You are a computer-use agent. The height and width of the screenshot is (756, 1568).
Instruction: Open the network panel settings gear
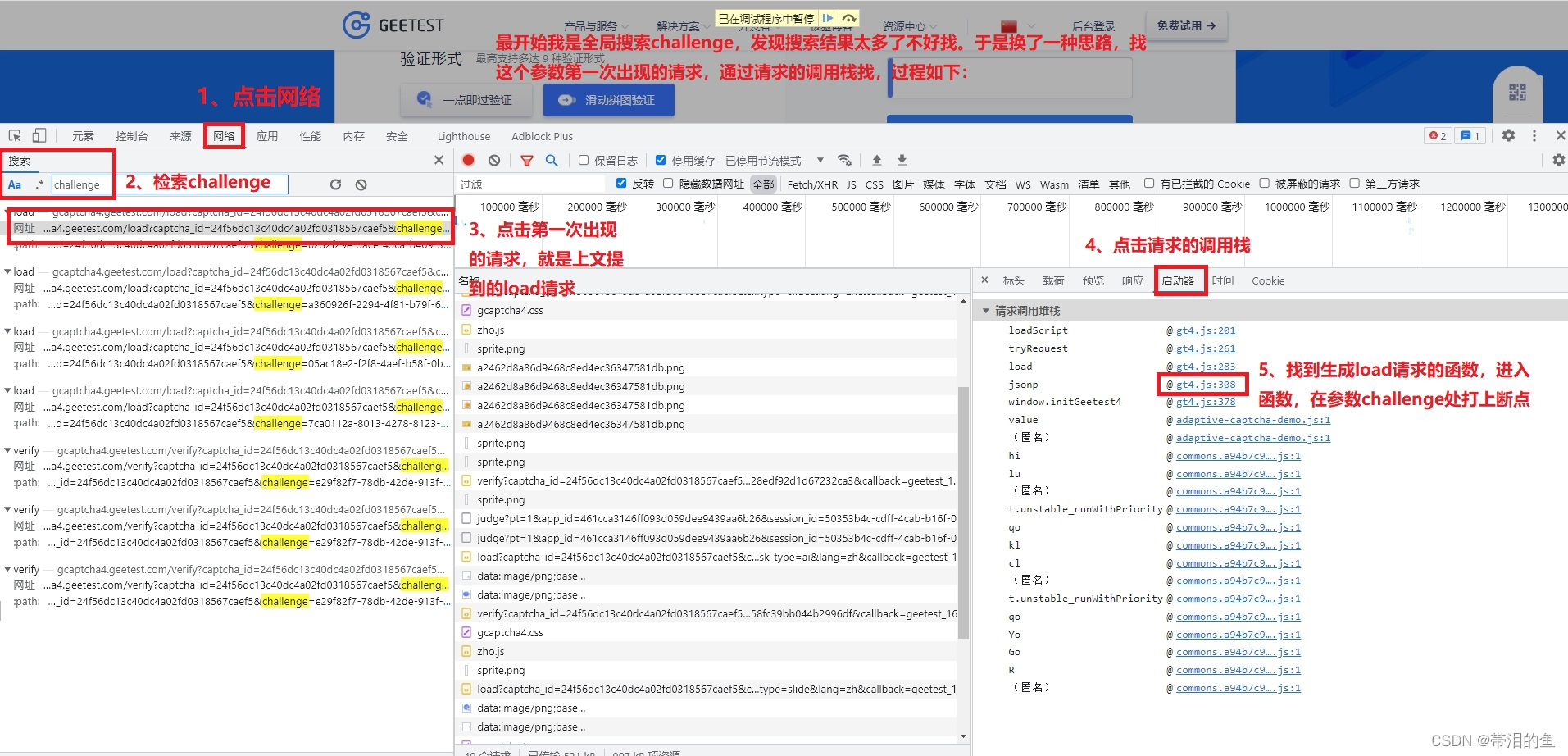[x=1558, y=160]
